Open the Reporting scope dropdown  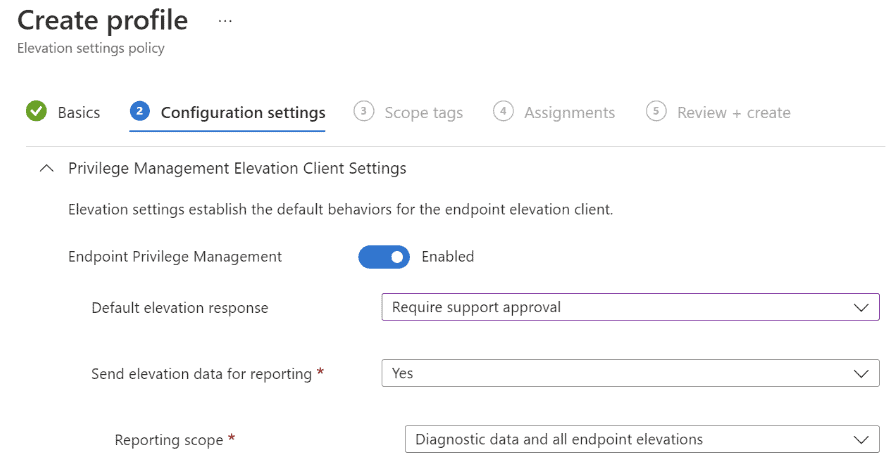pos(642,439)
